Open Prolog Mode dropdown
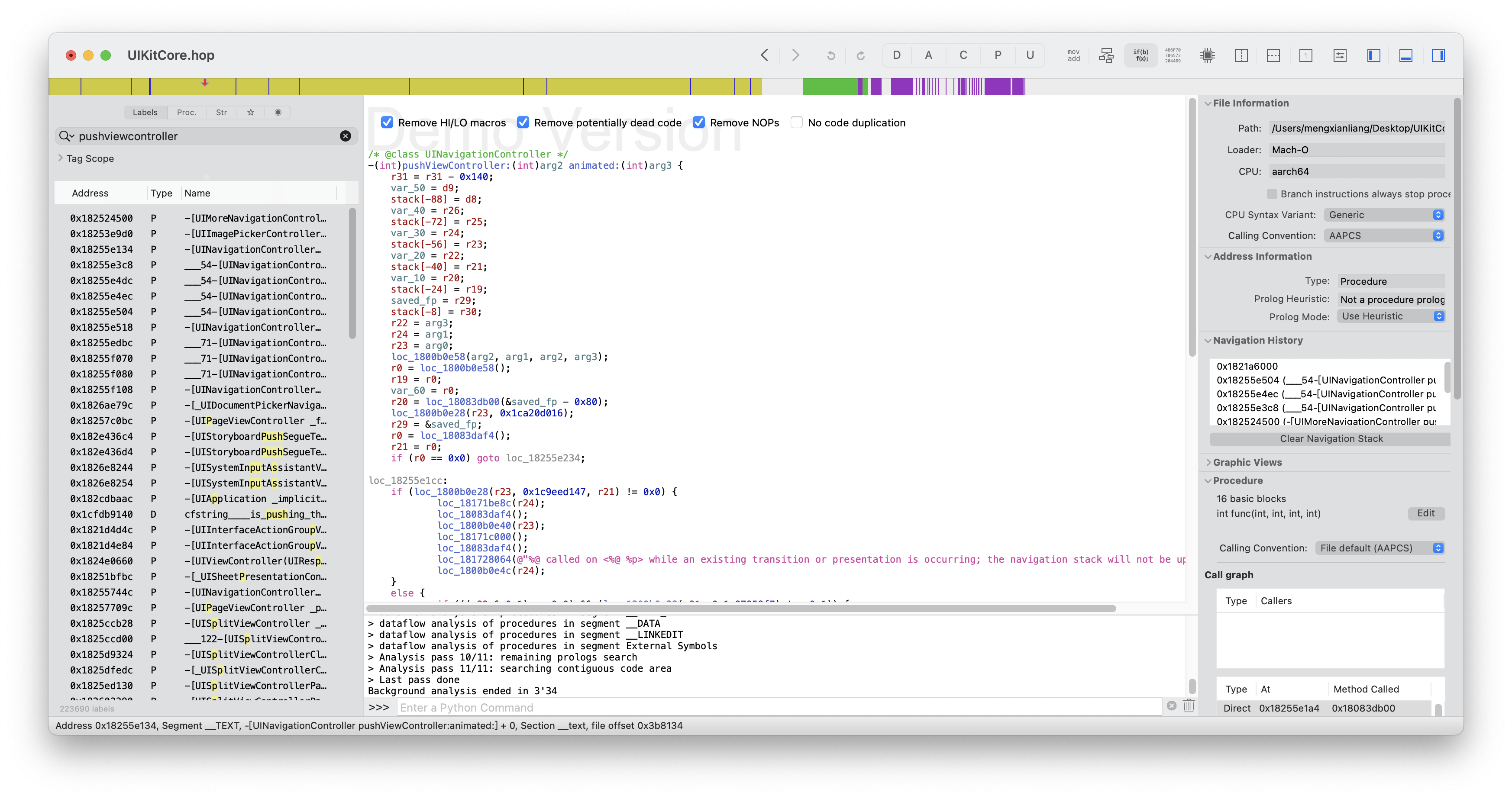The width and height of the screenshot is (1512, 799). click(x=1390, y=316)
